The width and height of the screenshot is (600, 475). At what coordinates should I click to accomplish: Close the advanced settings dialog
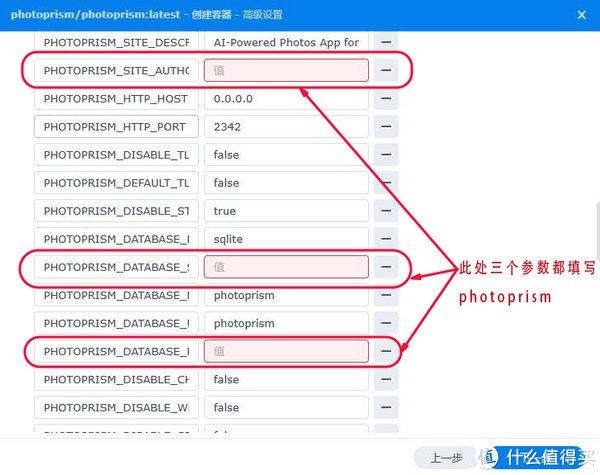(x=582, y=15)
